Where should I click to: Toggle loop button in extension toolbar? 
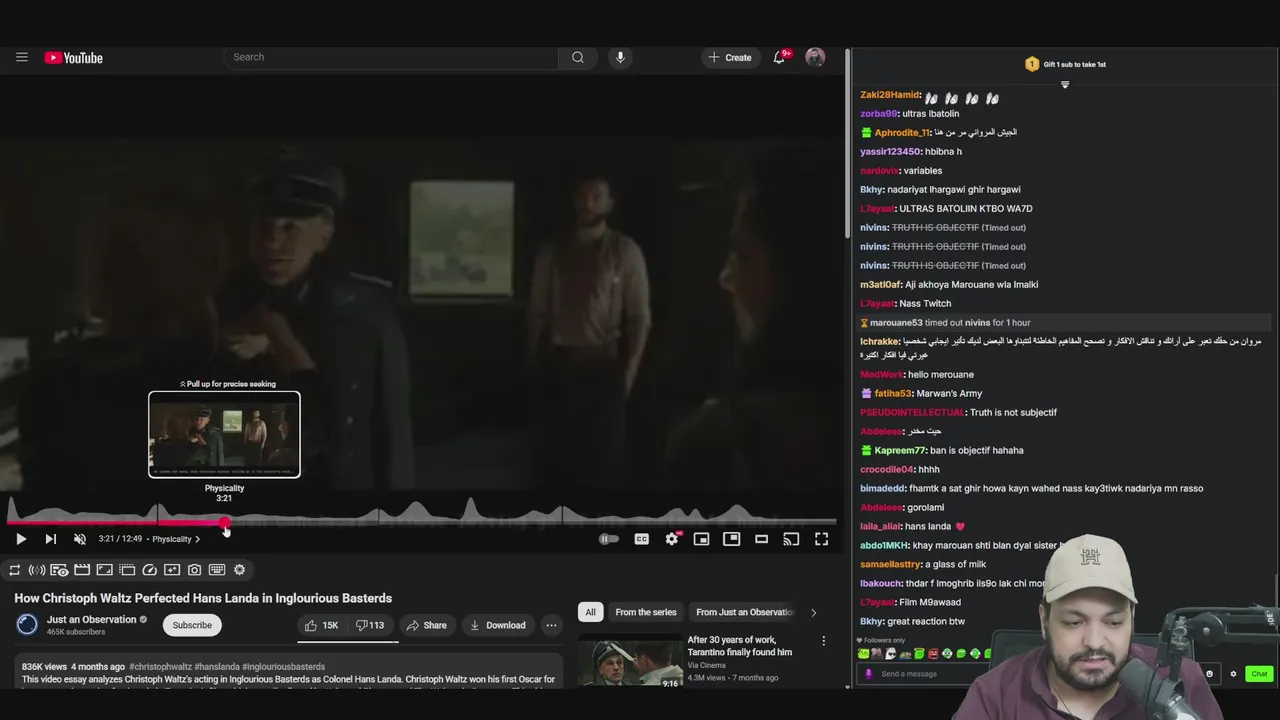(15, 570)
